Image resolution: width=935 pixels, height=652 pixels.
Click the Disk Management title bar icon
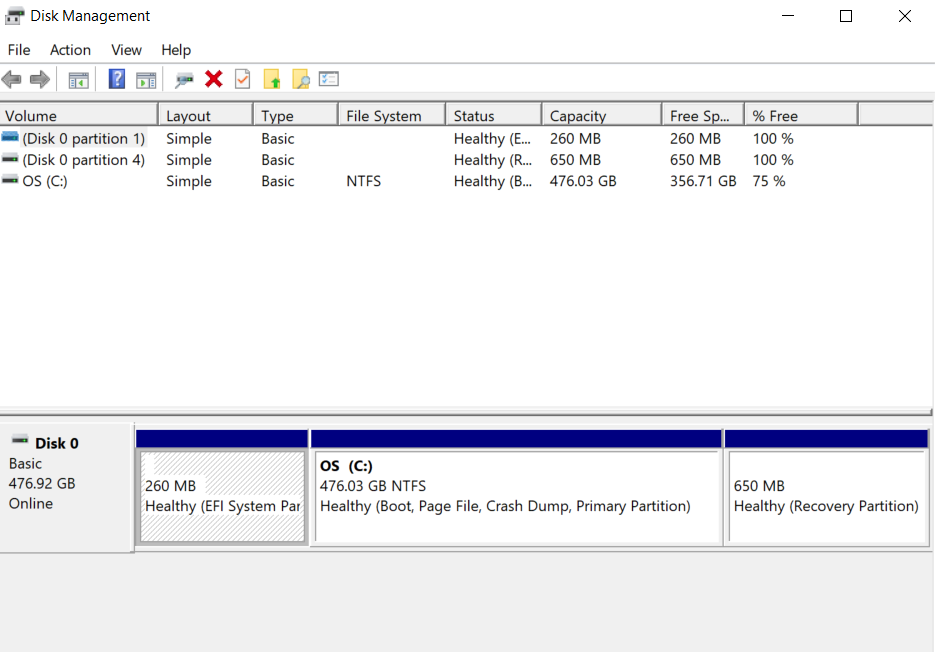pos(14,16)
